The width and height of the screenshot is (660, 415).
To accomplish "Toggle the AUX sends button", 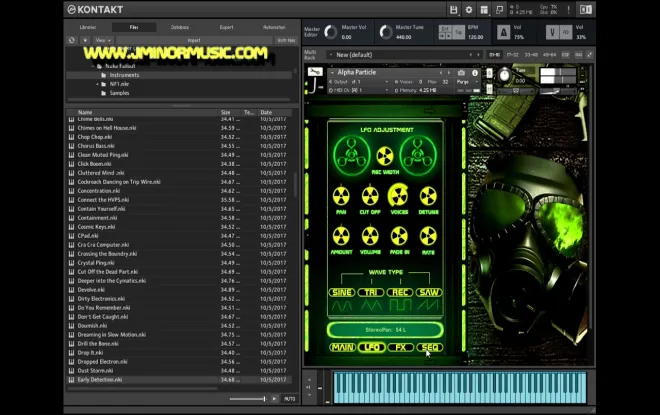I will [x=579, y=55].
